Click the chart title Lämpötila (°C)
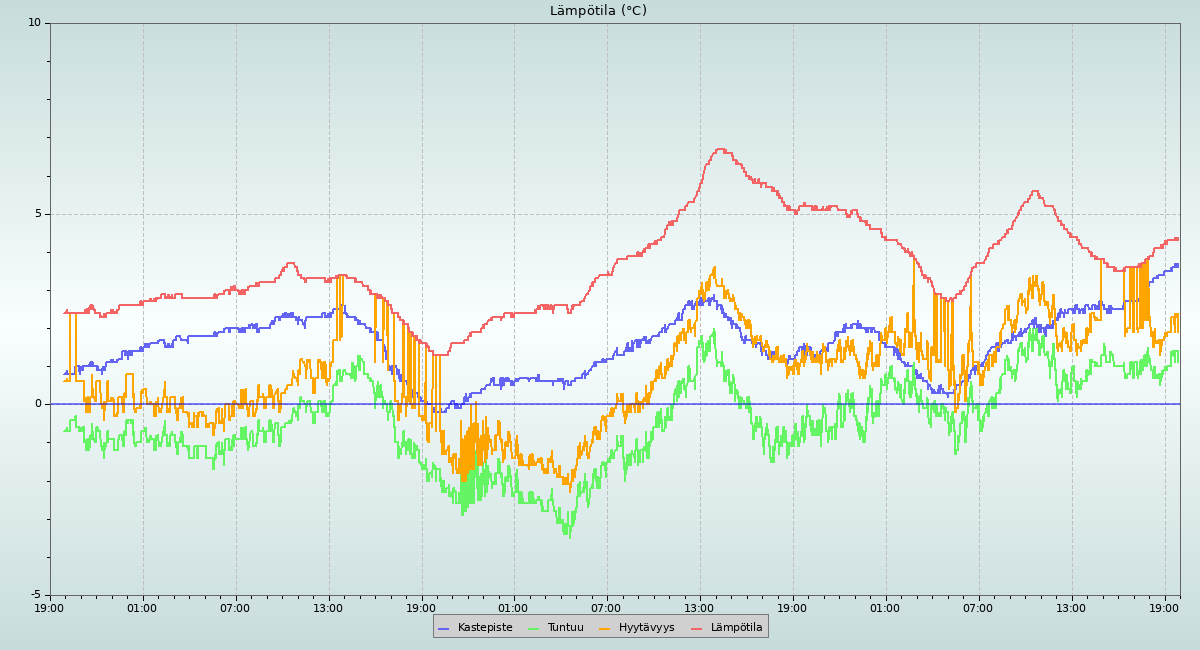 [598, 11]
